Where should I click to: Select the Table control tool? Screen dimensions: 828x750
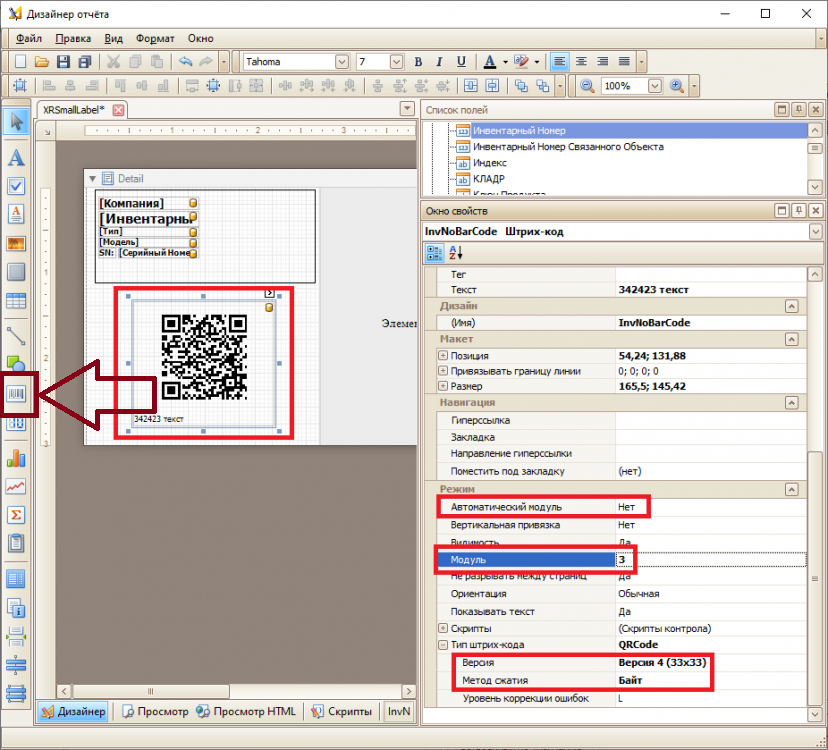(16, 301)
